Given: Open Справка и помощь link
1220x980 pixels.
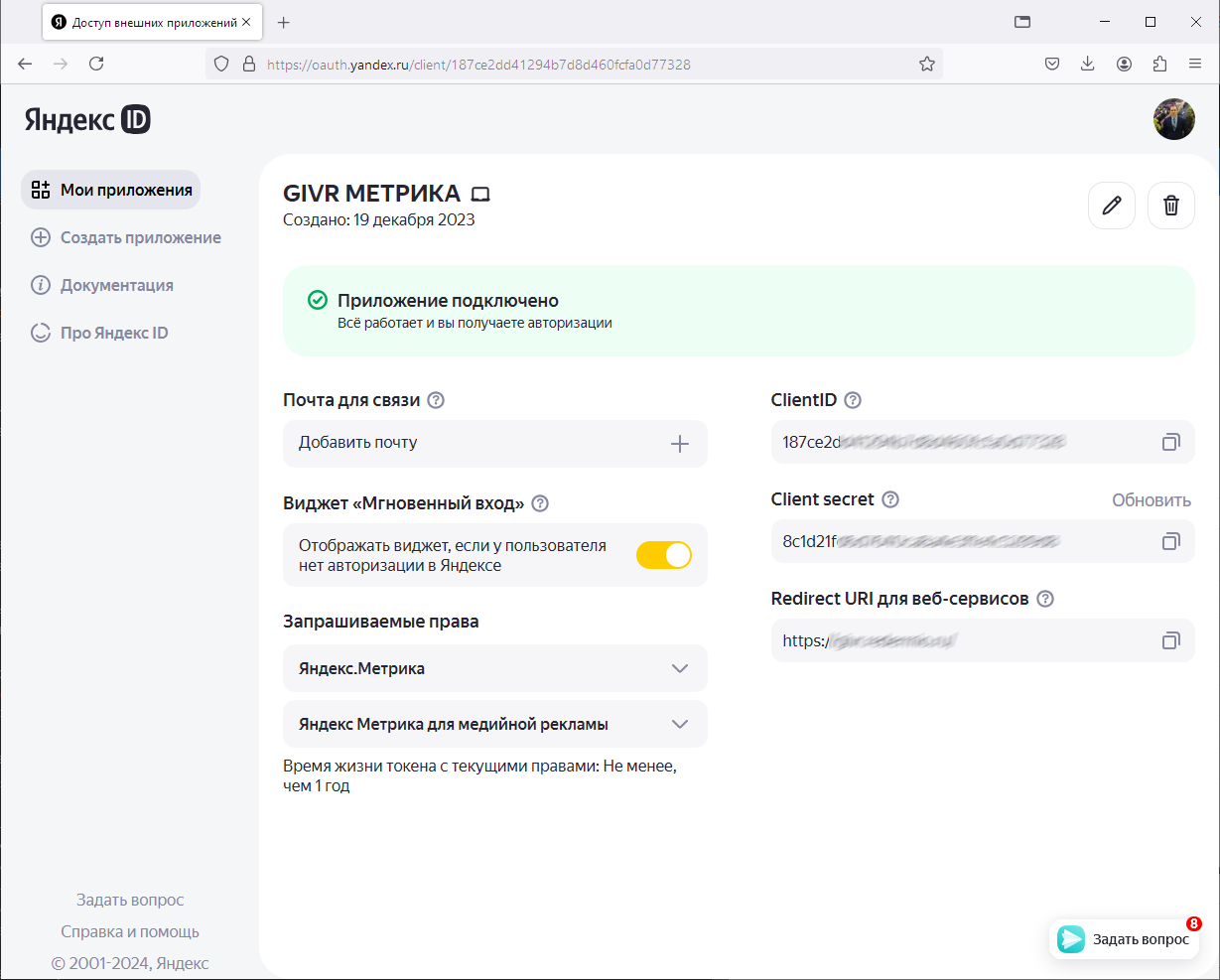Looking at the screenshot, I should (130, 931).
